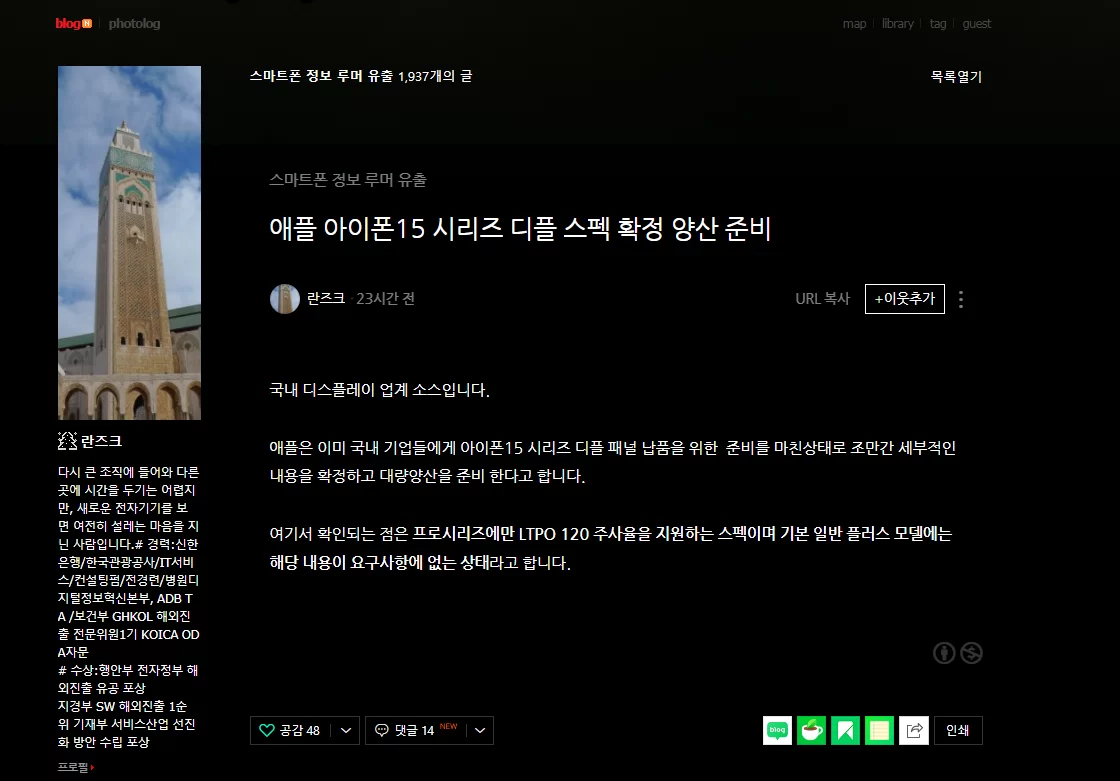Click the mosque tower profile image
Image resolution: width=1120 pixels, height=781 pixels.
[129, 243]
